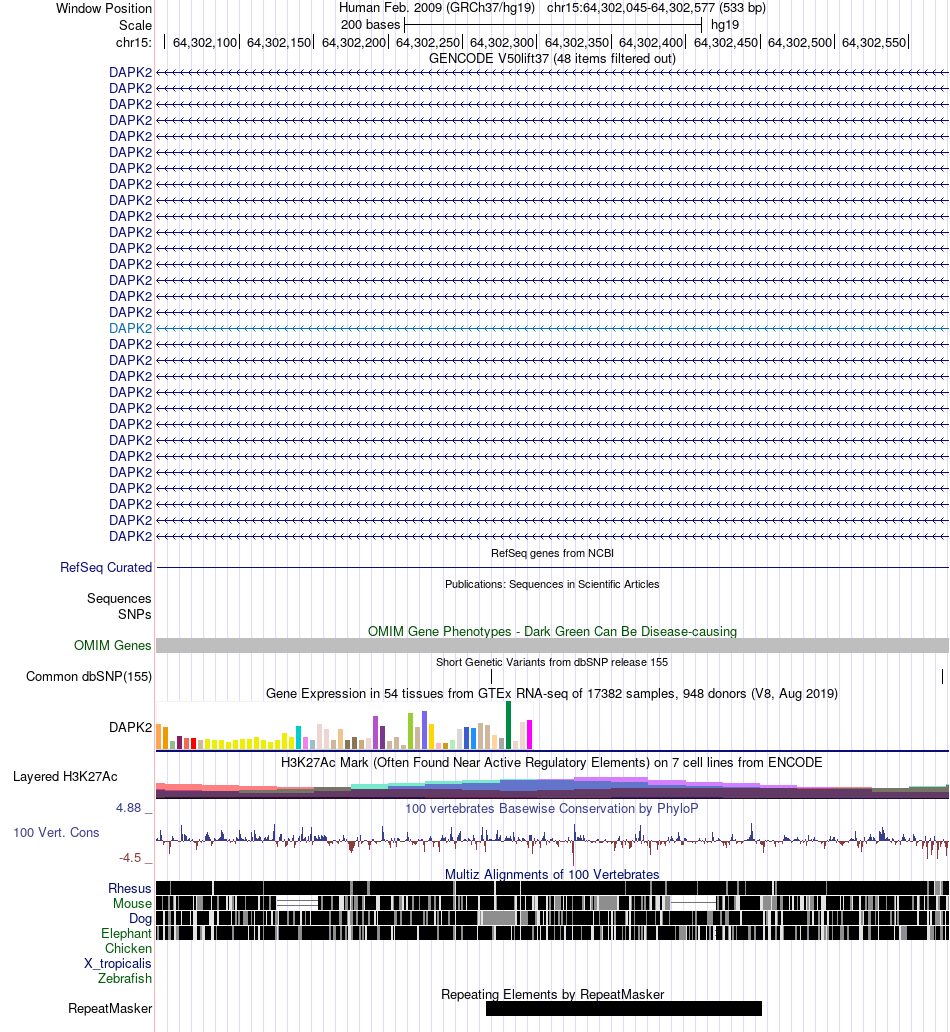Click the tallest dark green GTEx expression bar

tap(508, 725)
